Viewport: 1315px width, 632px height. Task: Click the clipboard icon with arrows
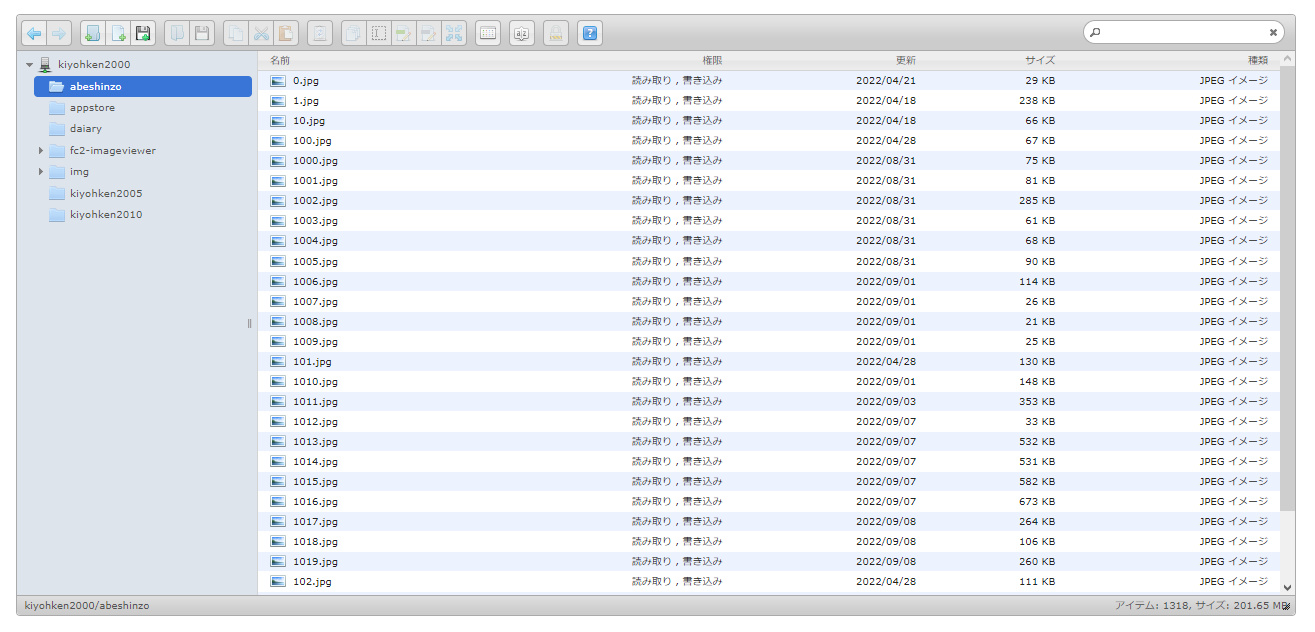click(x=319, y=33)
